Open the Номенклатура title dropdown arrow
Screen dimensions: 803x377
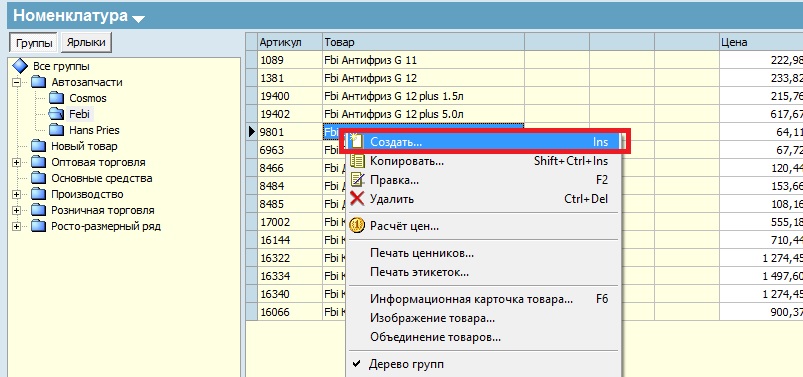tap(138, 19)
